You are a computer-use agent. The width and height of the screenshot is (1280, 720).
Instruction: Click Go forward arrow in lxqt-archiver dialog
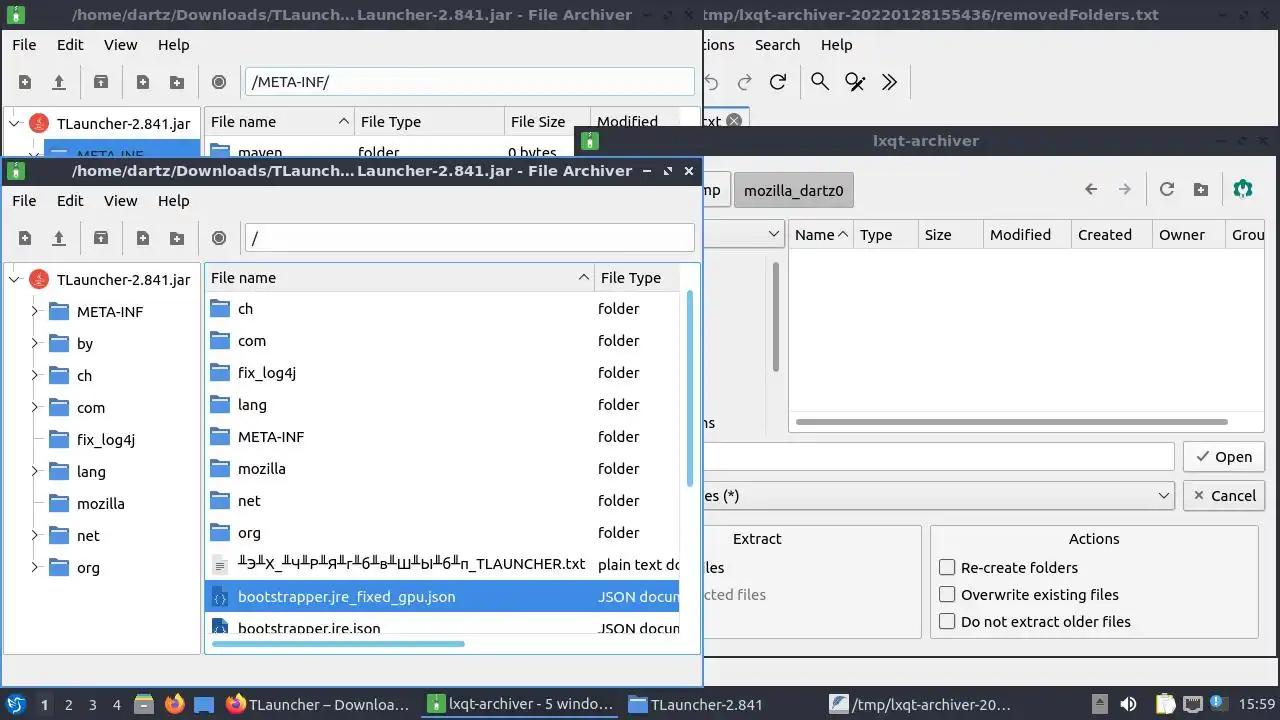tap(1125, 189)
